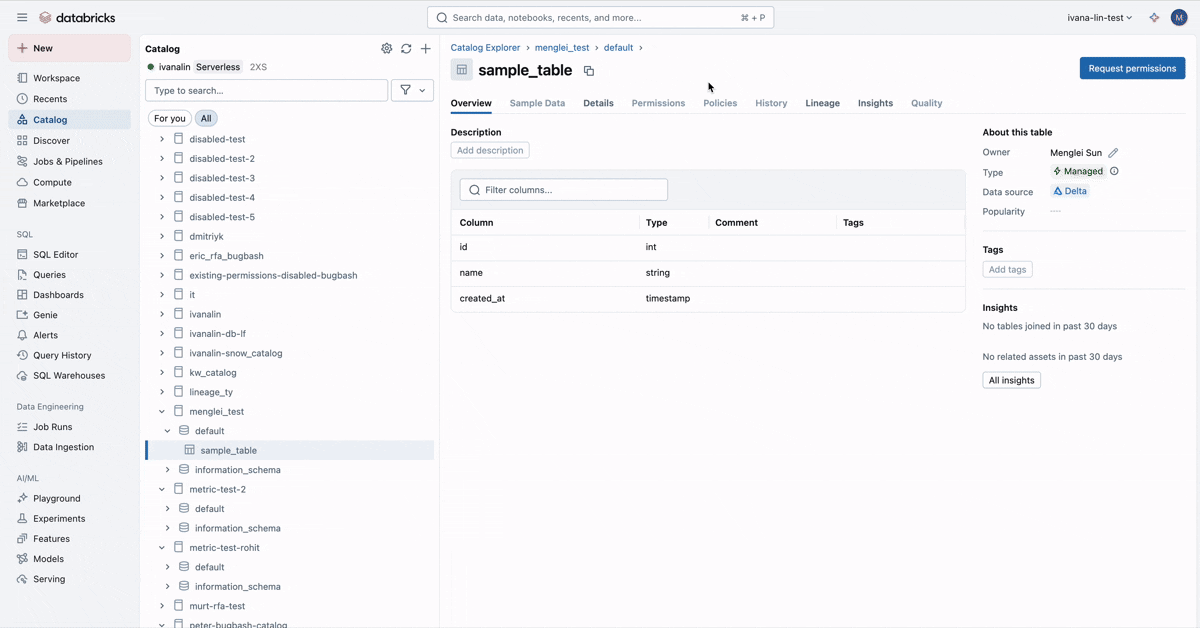Edit the table owner with pencil icon
This screenshot has width=1200, height=628.
tap(1113, 153)
